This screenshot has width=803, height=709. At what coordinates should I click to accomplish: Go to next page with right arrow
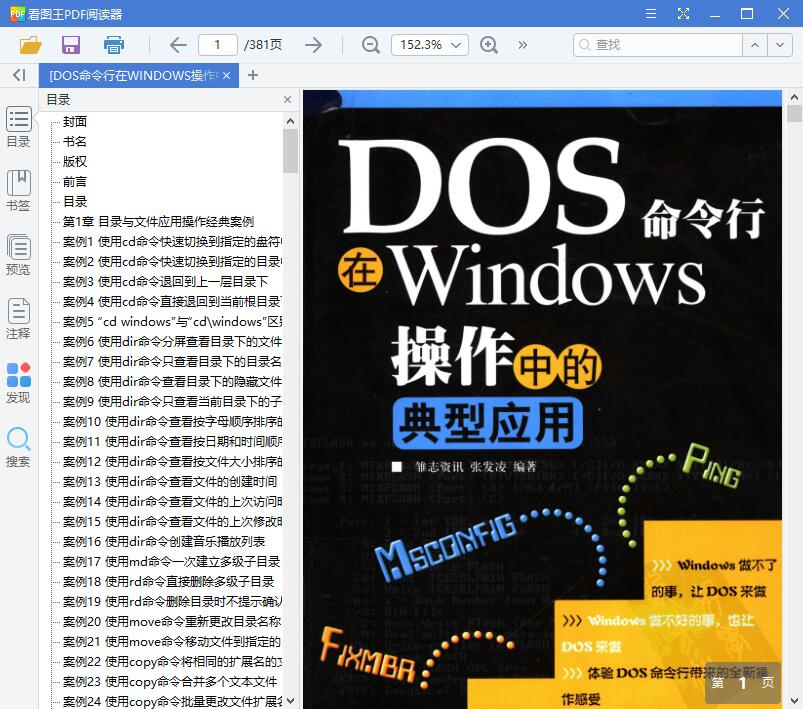(313, 45)
